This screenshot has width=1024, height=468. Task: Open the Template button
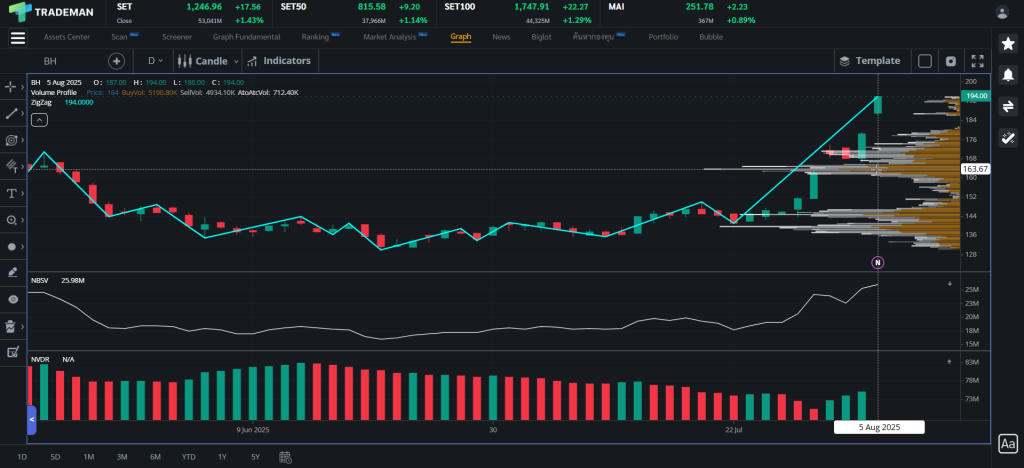tap(870, 61)
